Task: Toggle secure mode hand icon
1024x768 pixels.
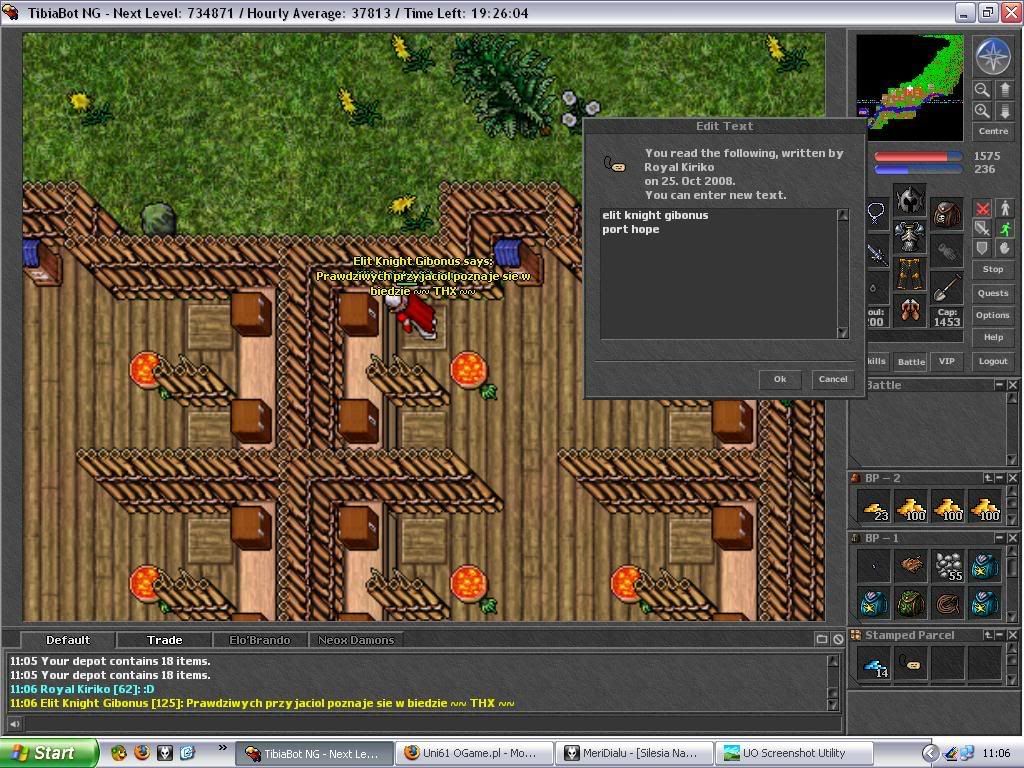Action: (1005, 248)
